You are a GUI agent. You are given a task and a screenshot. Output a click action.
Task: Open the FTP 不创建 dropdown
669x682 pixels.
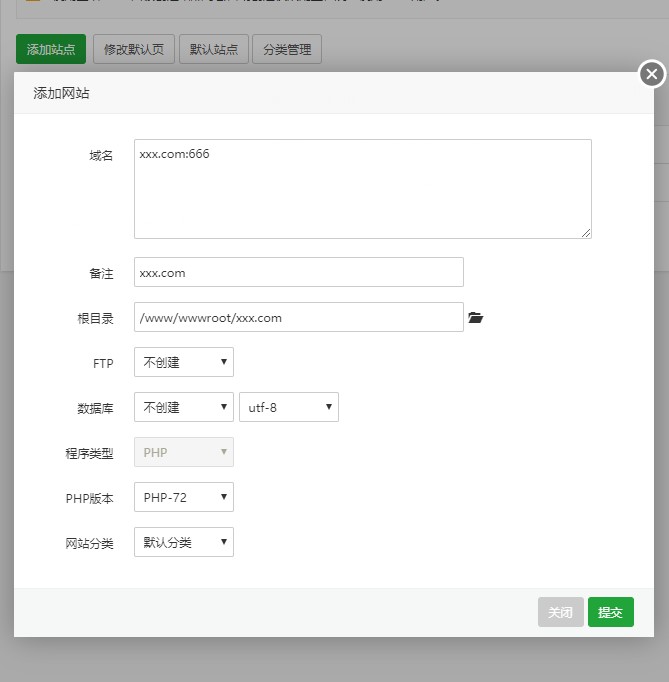click(184, 362)
